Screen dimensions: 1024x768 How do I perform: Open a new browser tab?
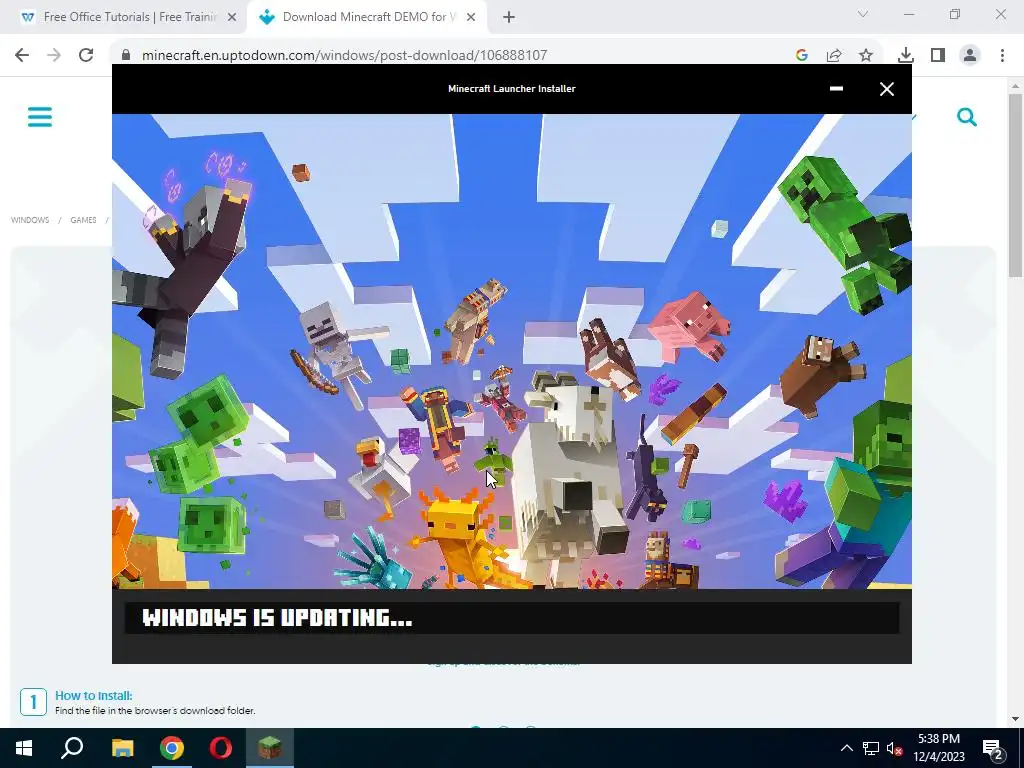pos(509,18)
